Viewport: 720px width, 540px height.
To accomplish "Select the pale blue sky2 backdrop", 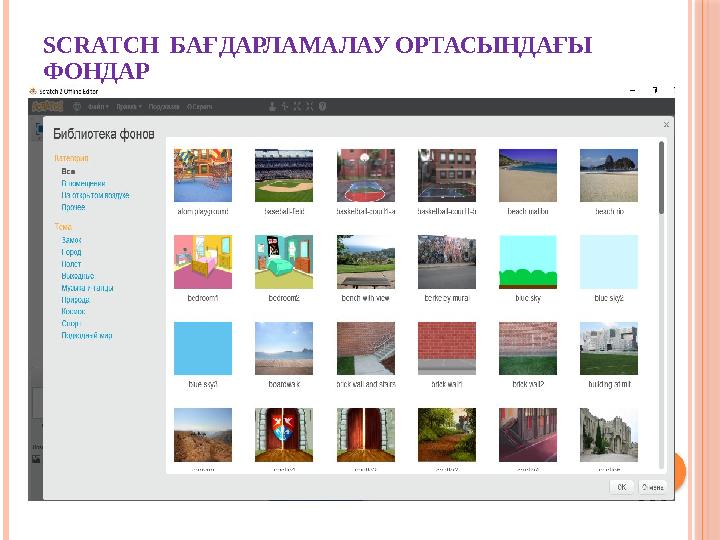I will (x=609, y=262).
